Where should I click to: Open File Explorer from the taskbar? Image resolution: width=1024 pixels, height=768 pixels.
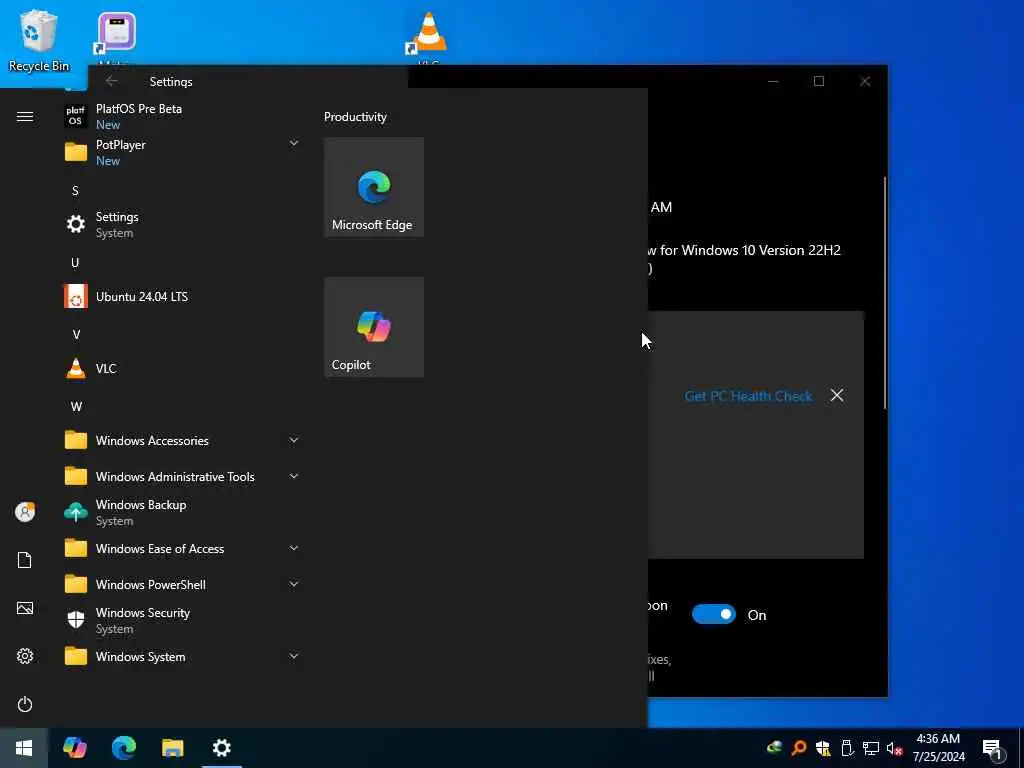pyautogui.click(x=172, y=747)
